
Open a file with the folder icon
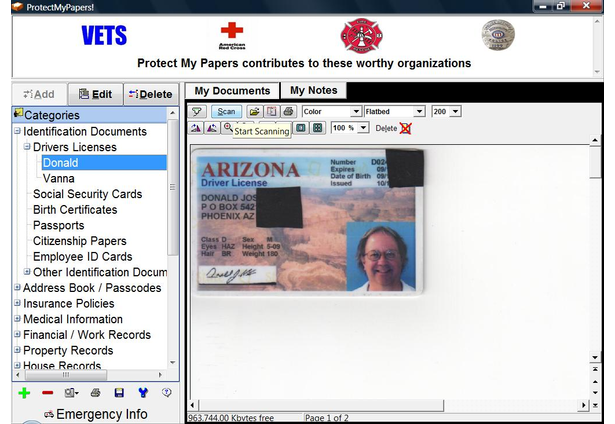point(254,112)
